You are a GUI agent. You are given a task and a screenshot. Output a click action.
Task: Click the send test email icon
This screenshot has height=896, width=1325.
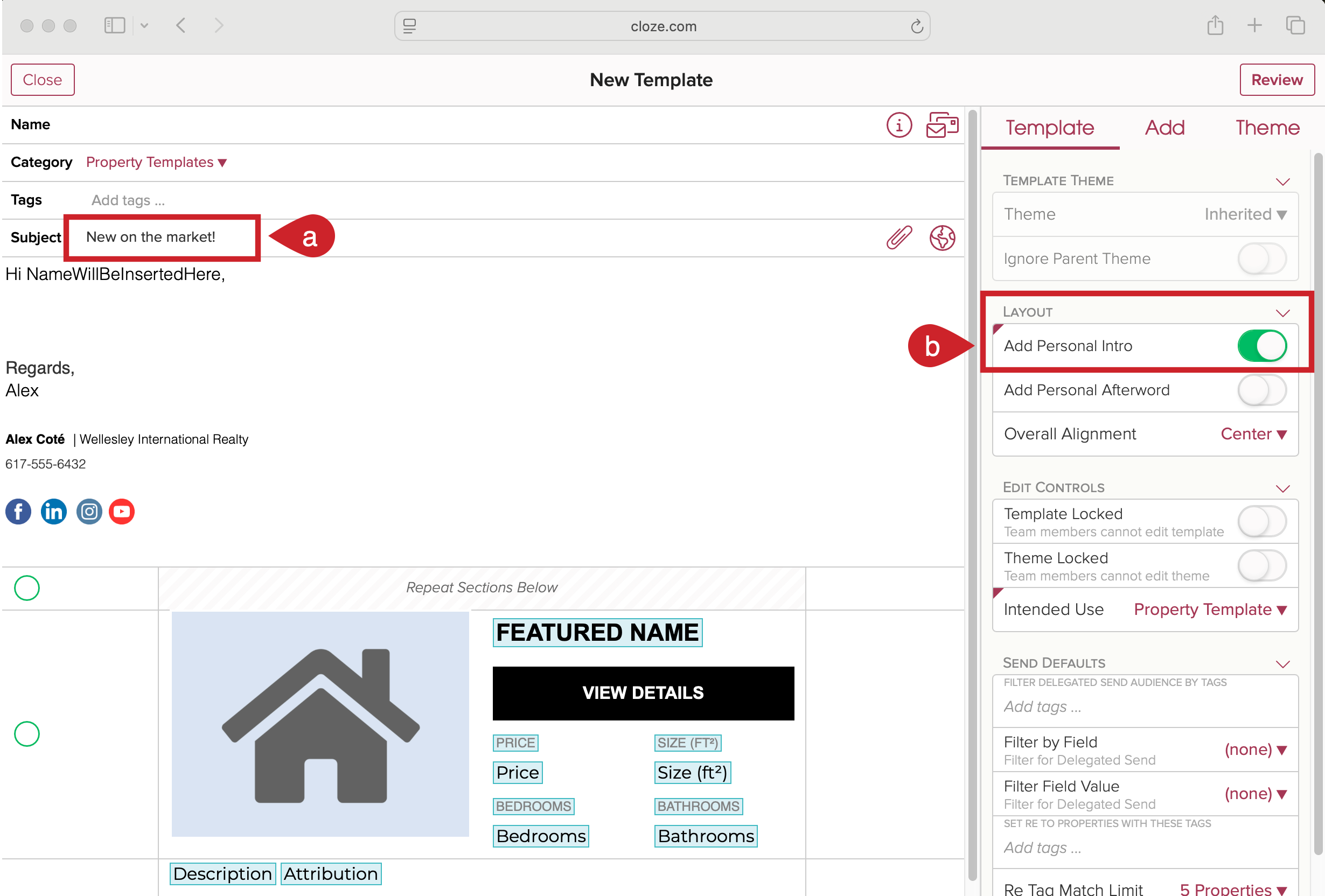click(x=942, y=125)
